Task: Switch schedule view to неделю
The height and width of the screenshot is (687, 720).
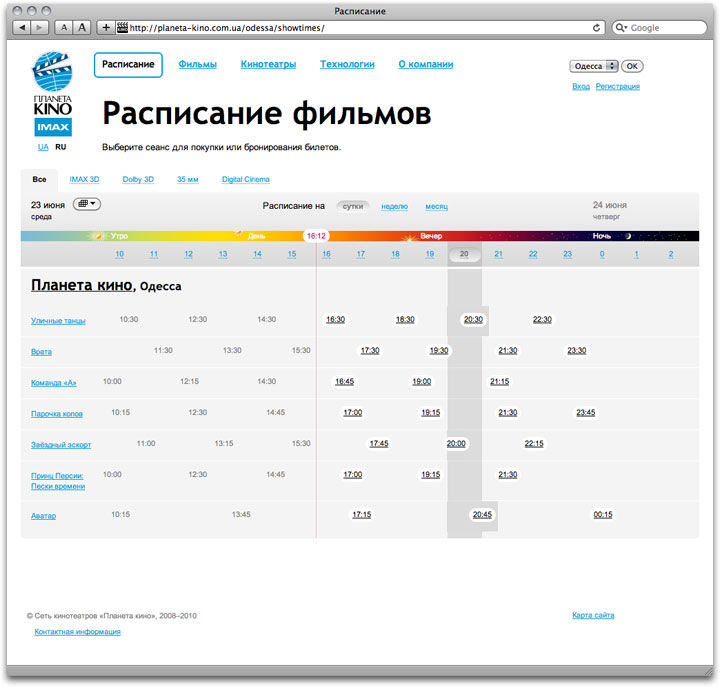Action: click(x=394, y=206)
